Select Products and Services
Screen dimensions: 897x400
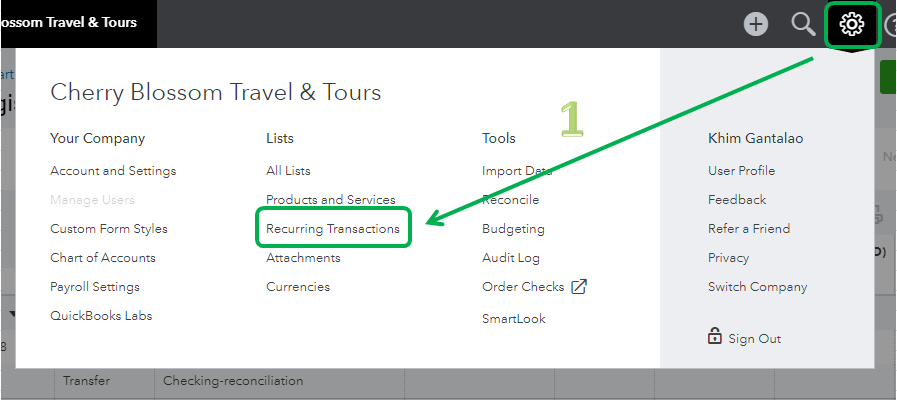pyautogui.click(x=331, y=200)
